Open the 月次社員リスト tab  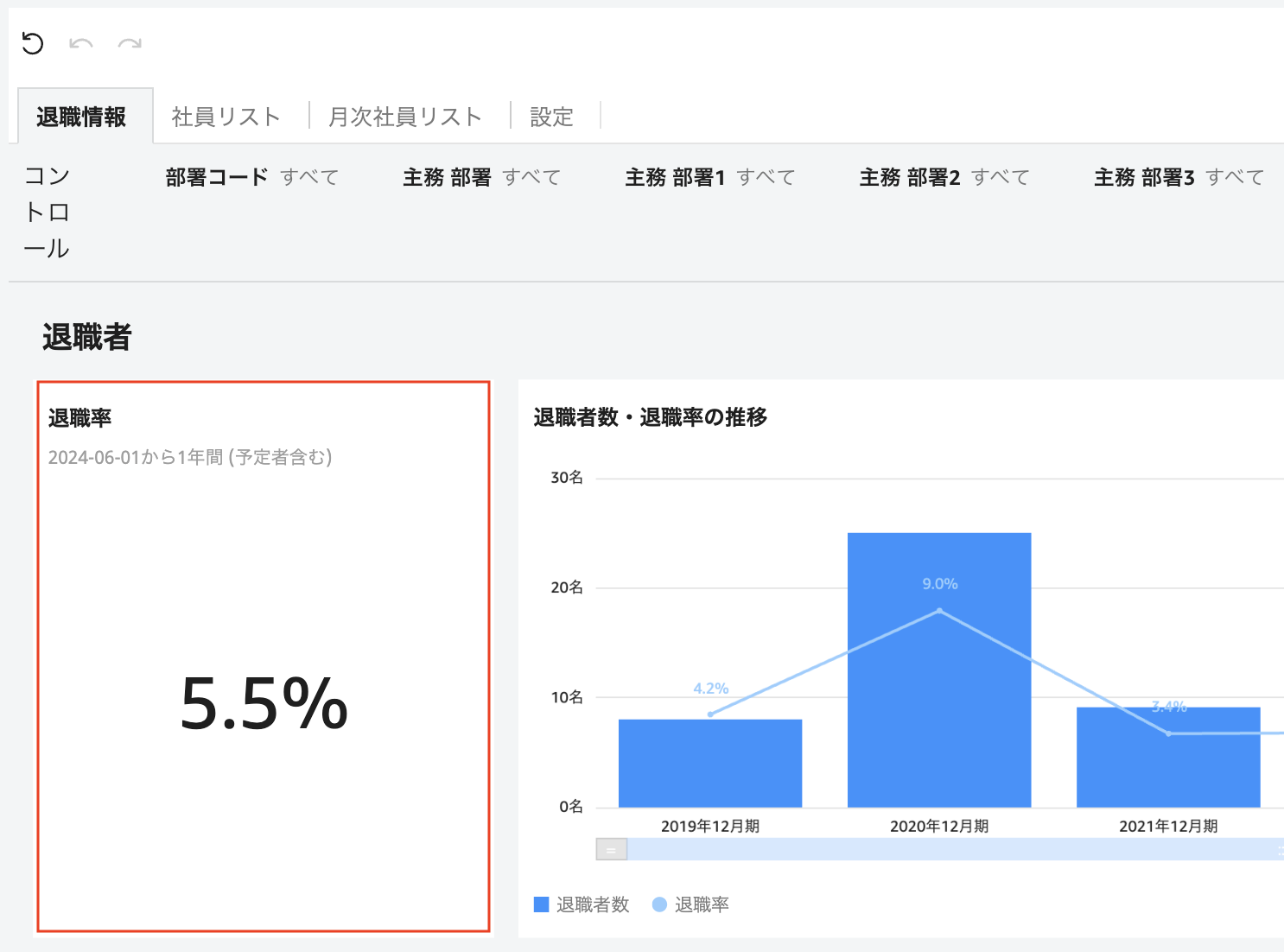(404, 117)
